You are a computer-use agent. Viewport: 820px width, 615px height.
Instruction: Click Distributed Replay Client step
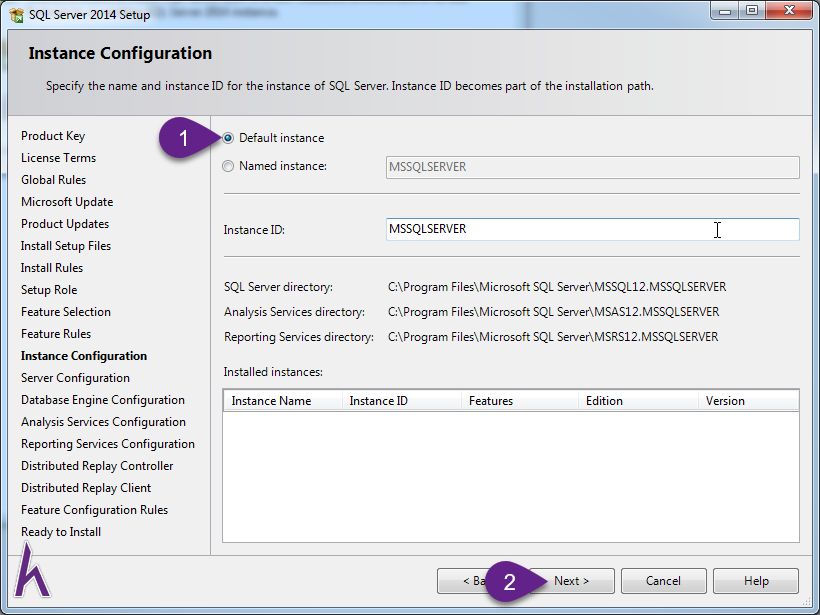[x=86, y=487]
